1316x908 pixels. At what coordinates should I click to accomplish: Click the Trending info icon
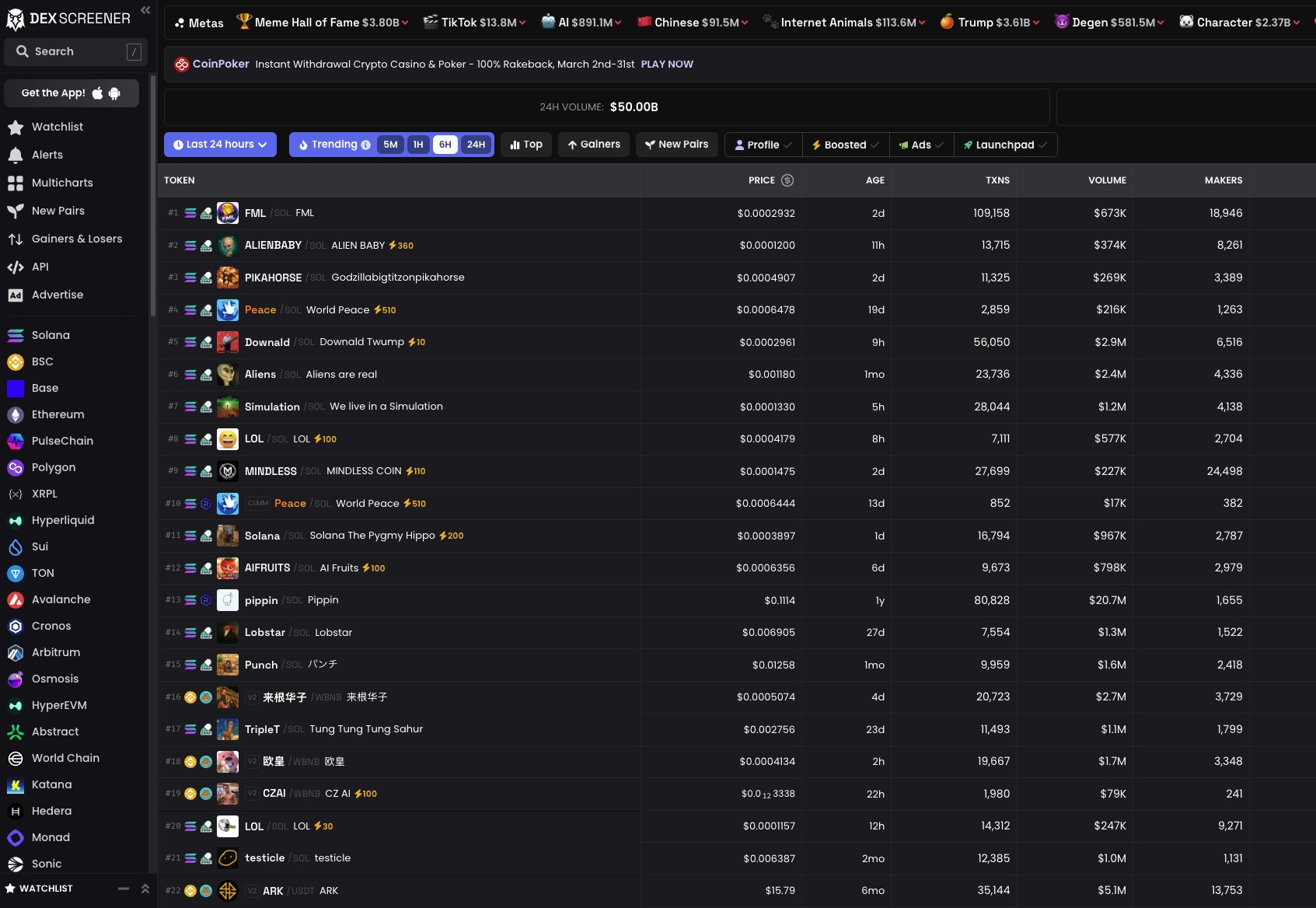(365, 145)
